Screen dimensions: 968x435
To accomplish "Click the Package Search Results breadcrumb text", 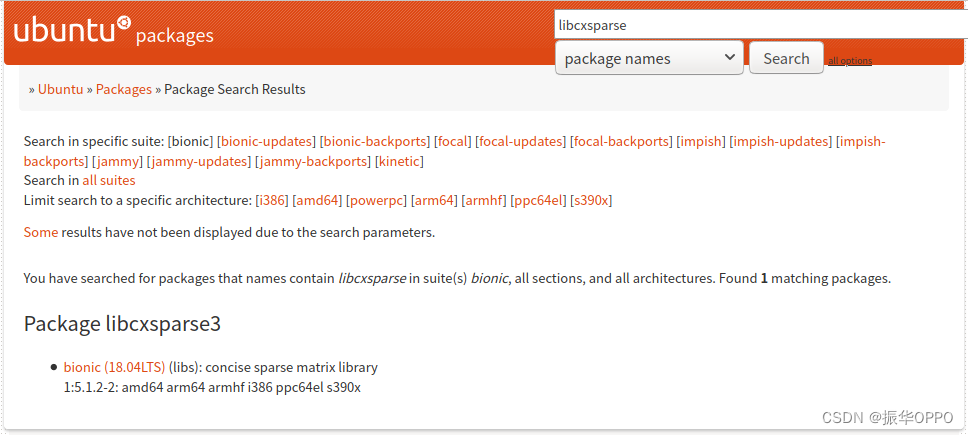I will pyautogui.click(x=235, y=89).
